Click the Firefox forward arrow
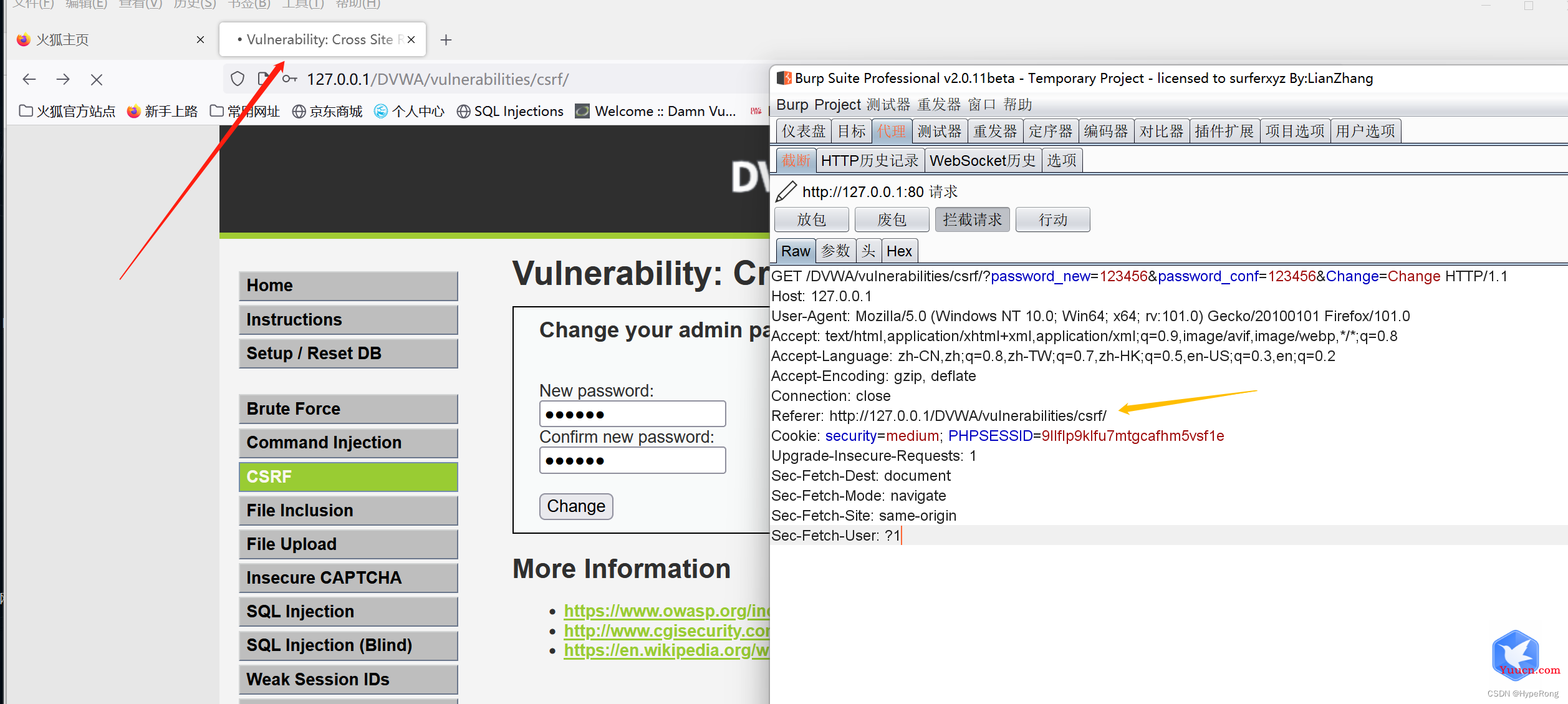 point(63,79)
